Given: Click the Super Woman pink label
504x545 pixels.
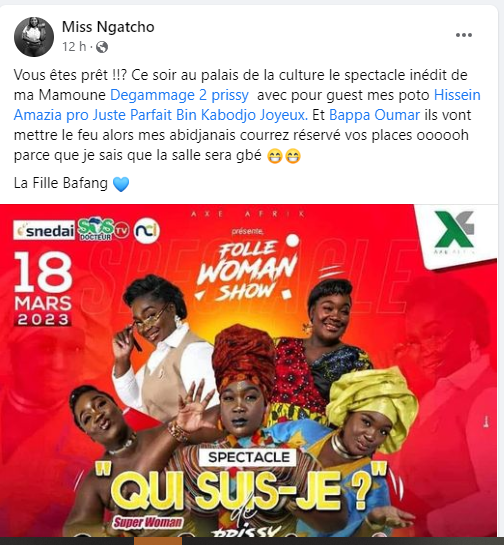Looking at the screenshot, I should (x=148, y=522).
